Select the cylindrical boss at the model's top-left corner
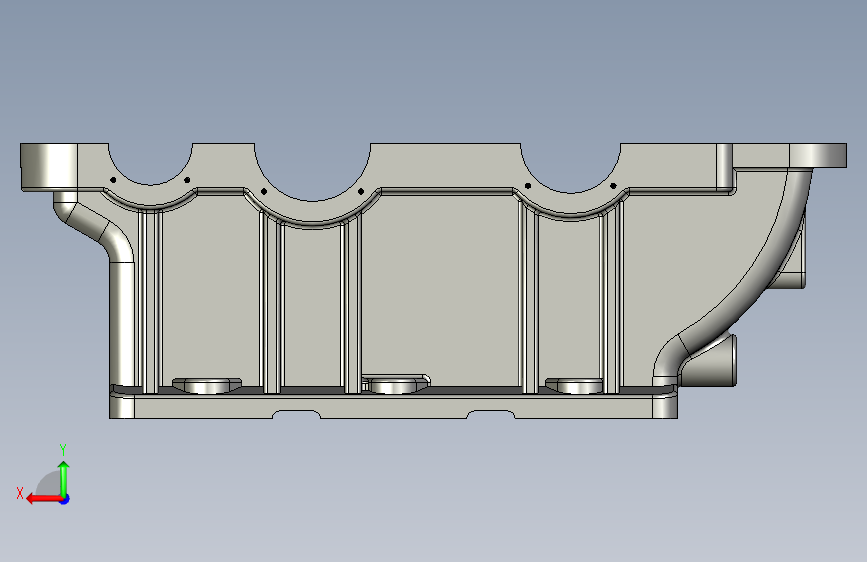Viewport: 867px width, 562px height. (x=49, y=167)
